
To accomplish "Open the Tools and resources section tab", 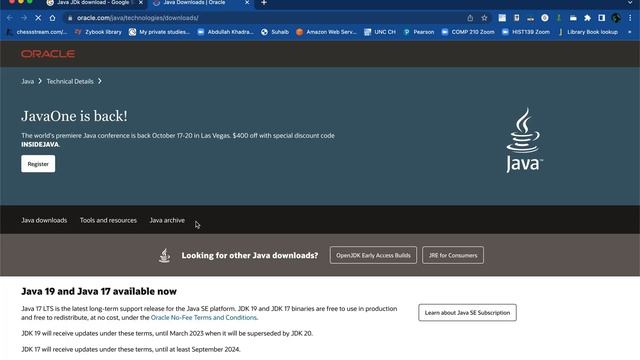I will click(x=108, y=220).
